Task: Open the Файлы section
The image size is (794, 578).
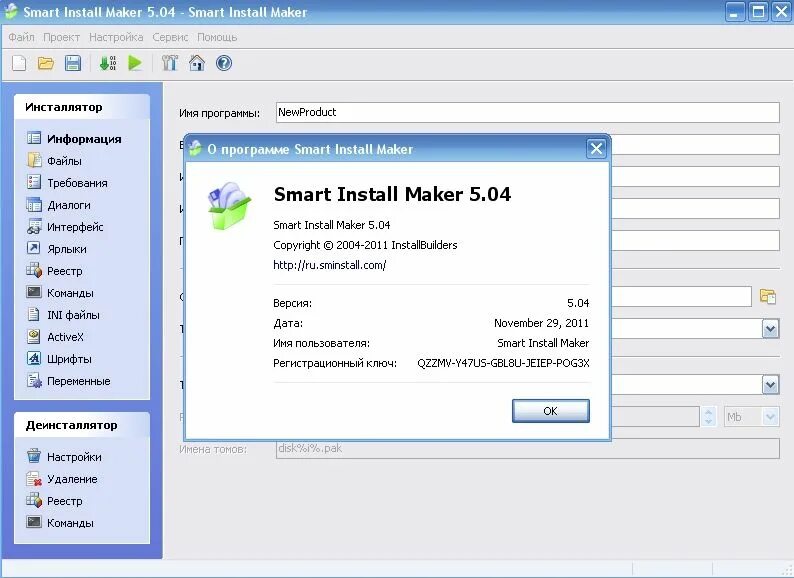Action: [x=54, y=161]
